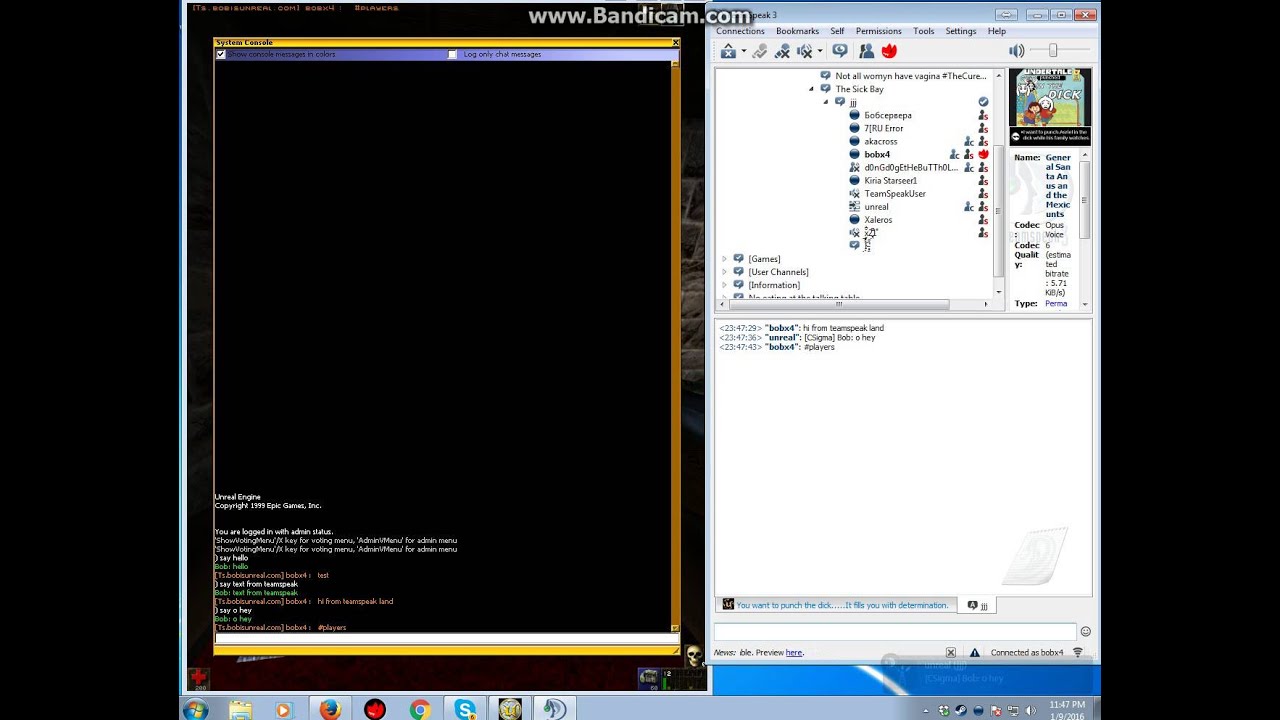
Task: Click the connection quality wifi icon
Action: pyautogui.click(x=1078, y=652)
